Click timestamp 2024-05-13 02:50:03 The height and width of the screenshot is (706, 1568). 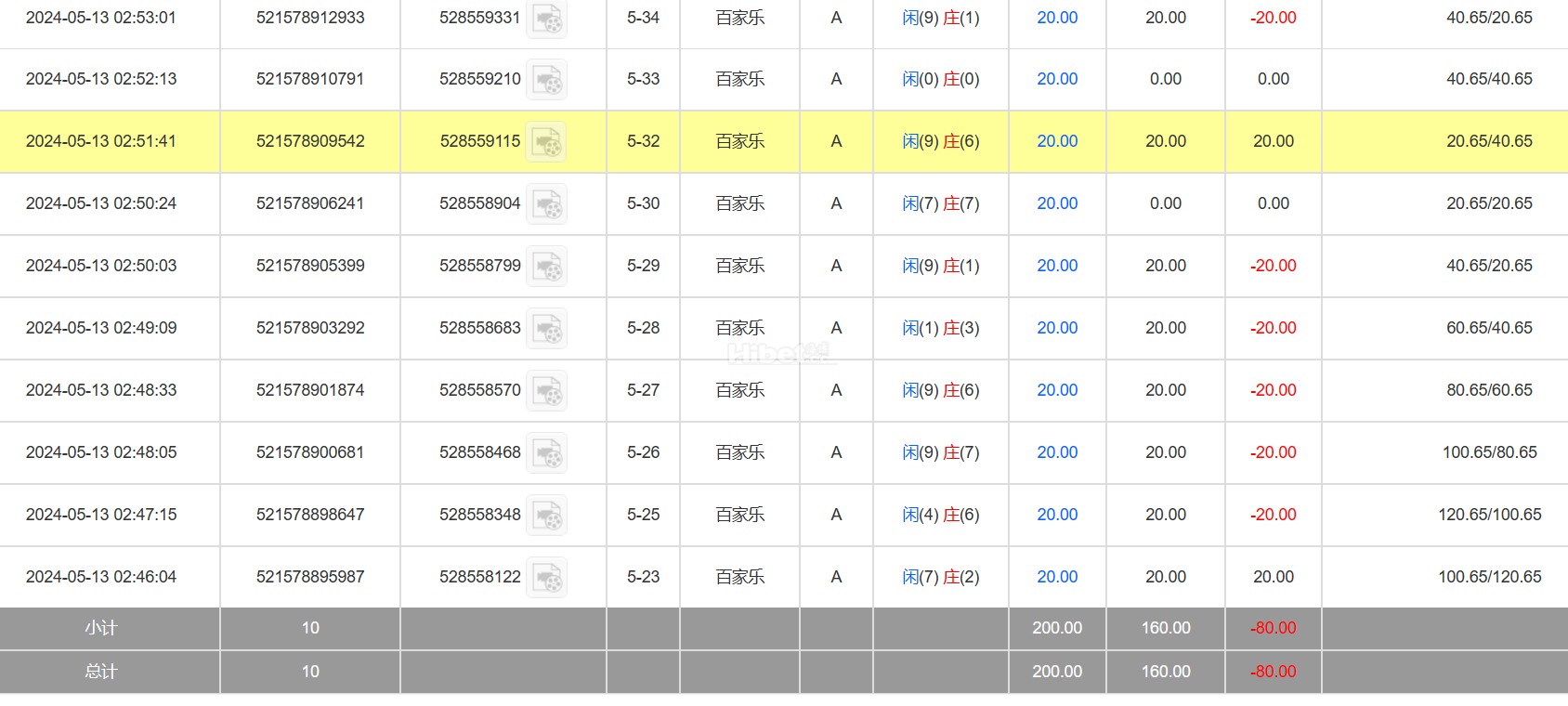pyautogui.click(x=101, y=266)
